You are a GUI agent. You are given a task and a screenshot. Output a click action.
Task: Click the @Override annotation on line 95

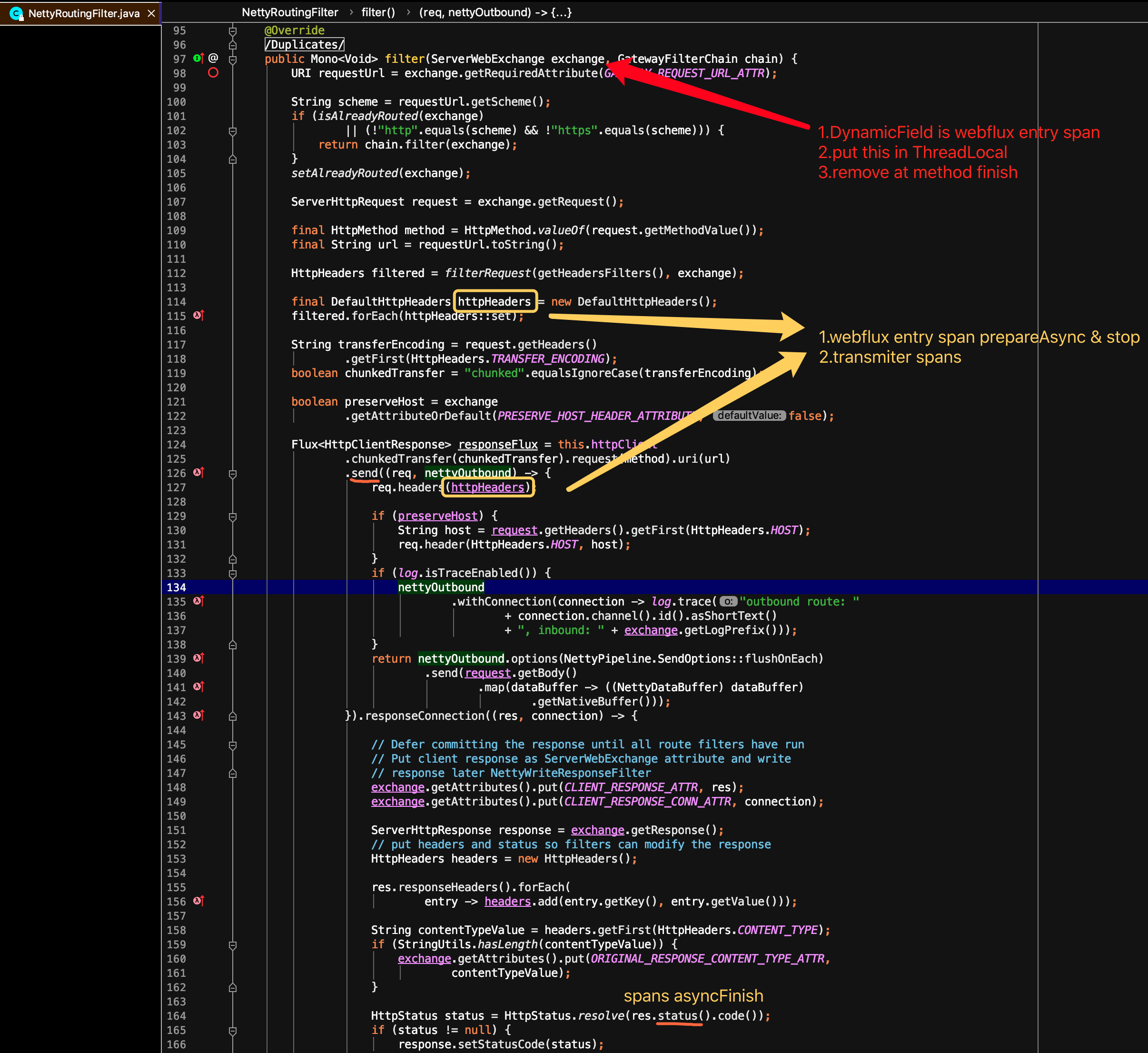point(295,30)
